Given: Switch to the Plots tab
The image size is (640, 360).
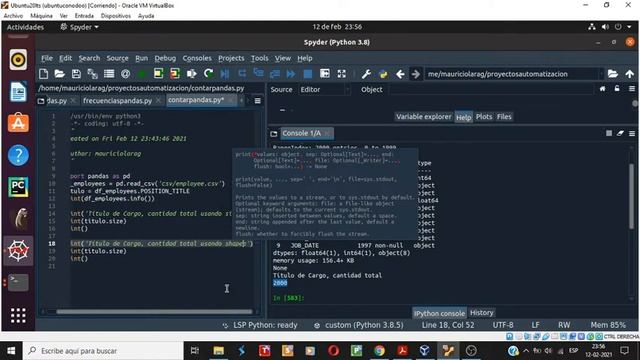Looking at the screenshot, I should coord(484,117).
